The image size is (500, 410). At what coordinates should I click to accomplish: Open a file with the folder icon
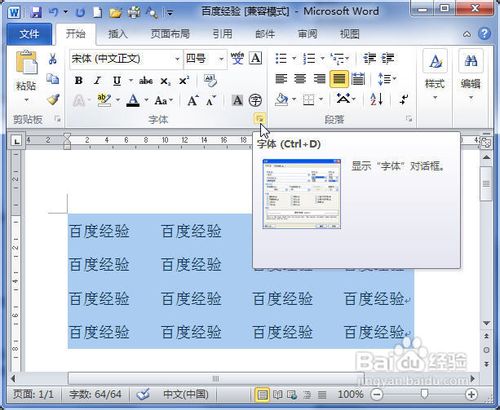pos(116,13)
